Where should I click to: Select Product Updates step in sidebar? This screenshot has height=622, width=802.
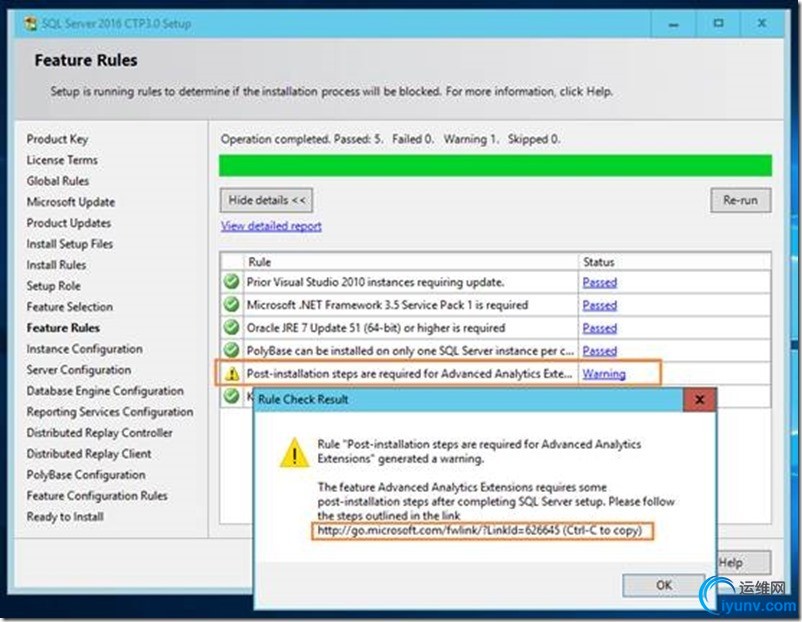(69, 223)
